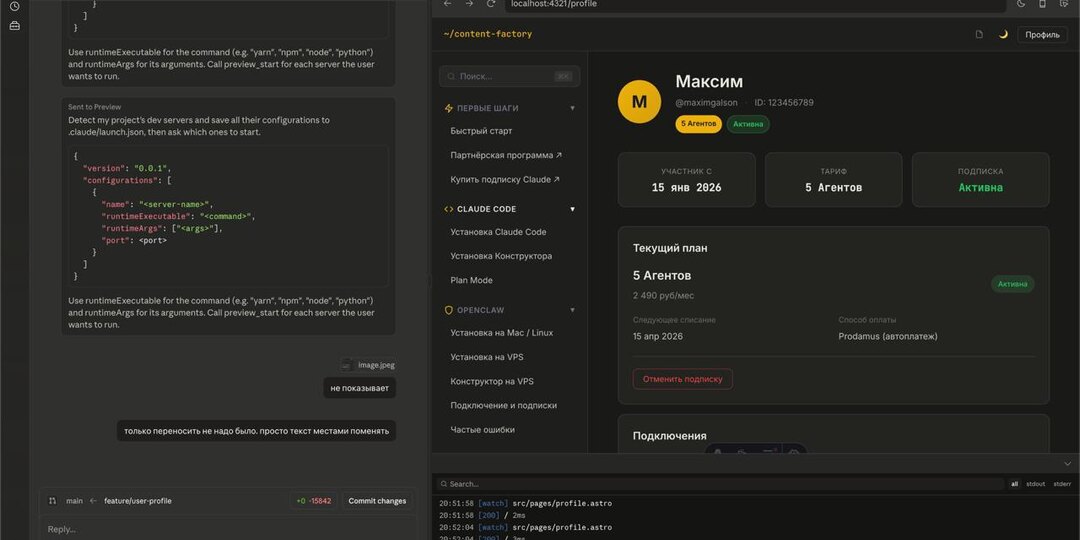Click the preview URL bar localhost:4321/profile

[756, 4]
